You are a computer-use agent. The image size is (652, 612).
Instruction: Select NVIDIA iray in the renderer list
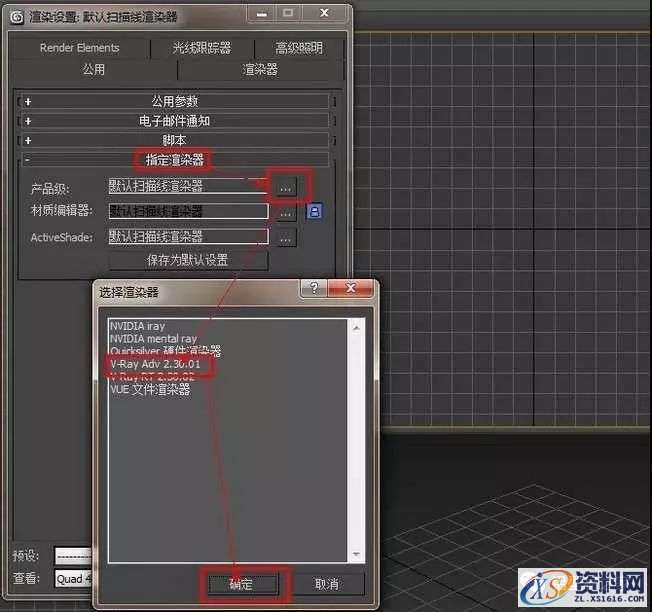pyautogui.click(x=137, y=326)
